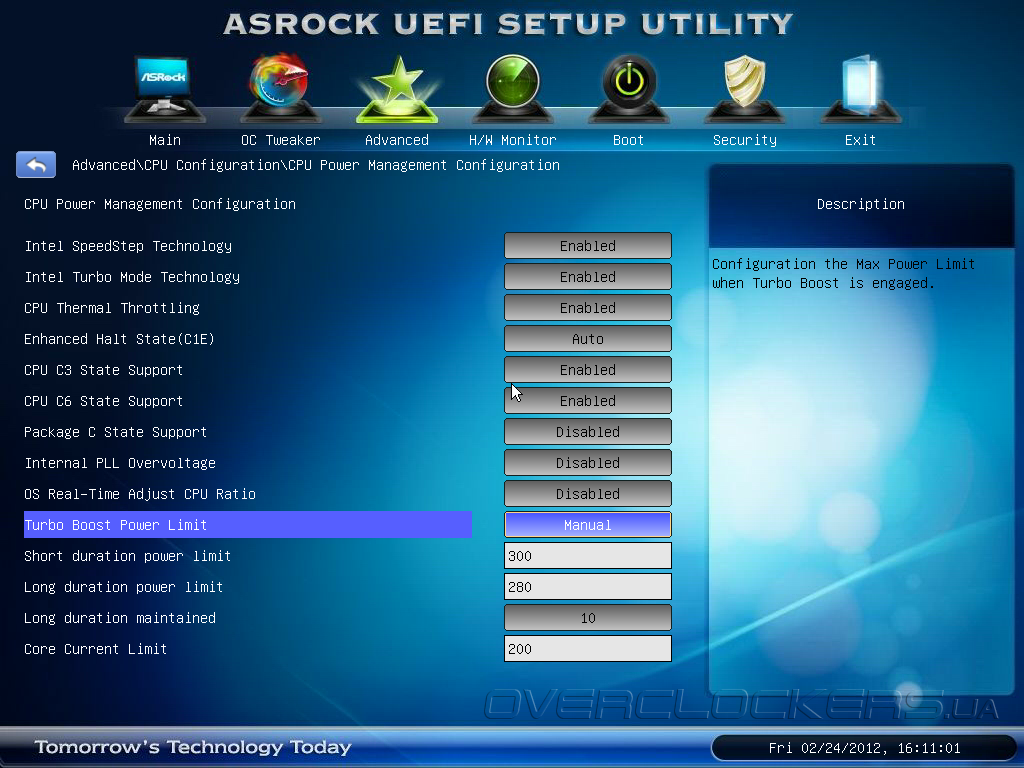Image resolution: width=1024 pixels, height=768 pixels.
Task: Select CPU C6 State Support label
Action: click(x=103, y=401)
